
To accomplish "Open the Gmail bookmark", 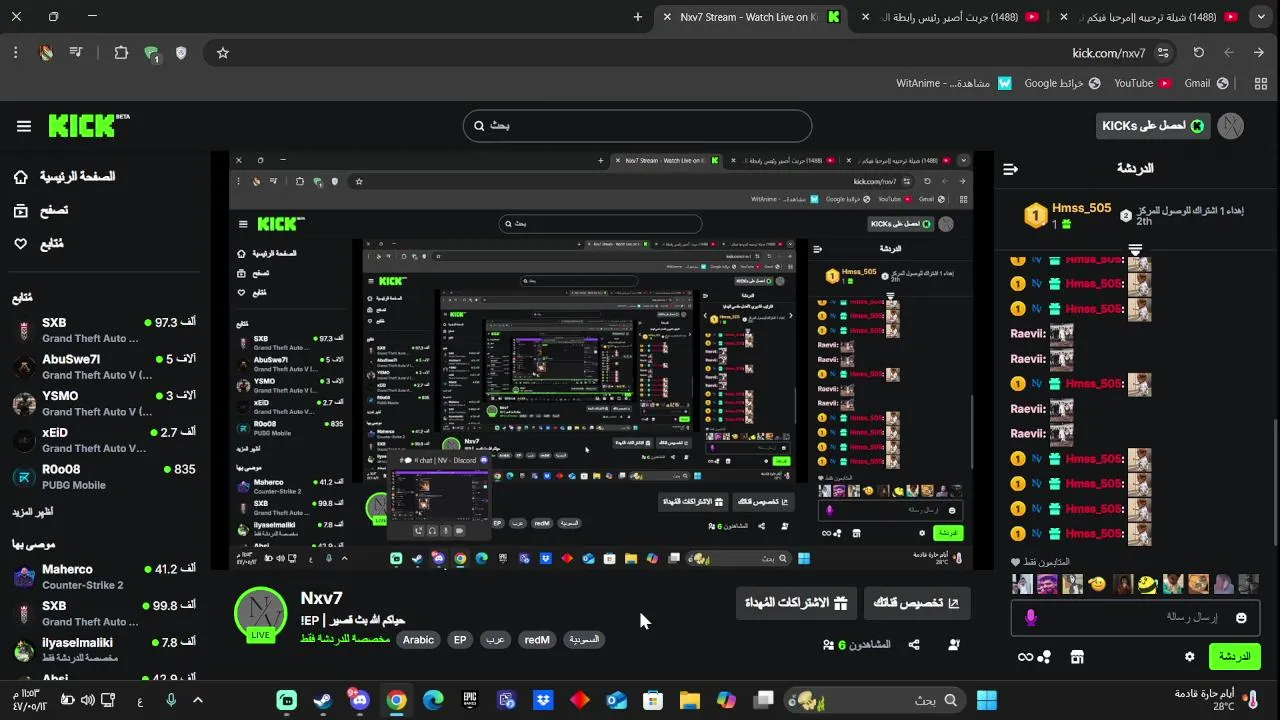I will tap(1207, 84).
